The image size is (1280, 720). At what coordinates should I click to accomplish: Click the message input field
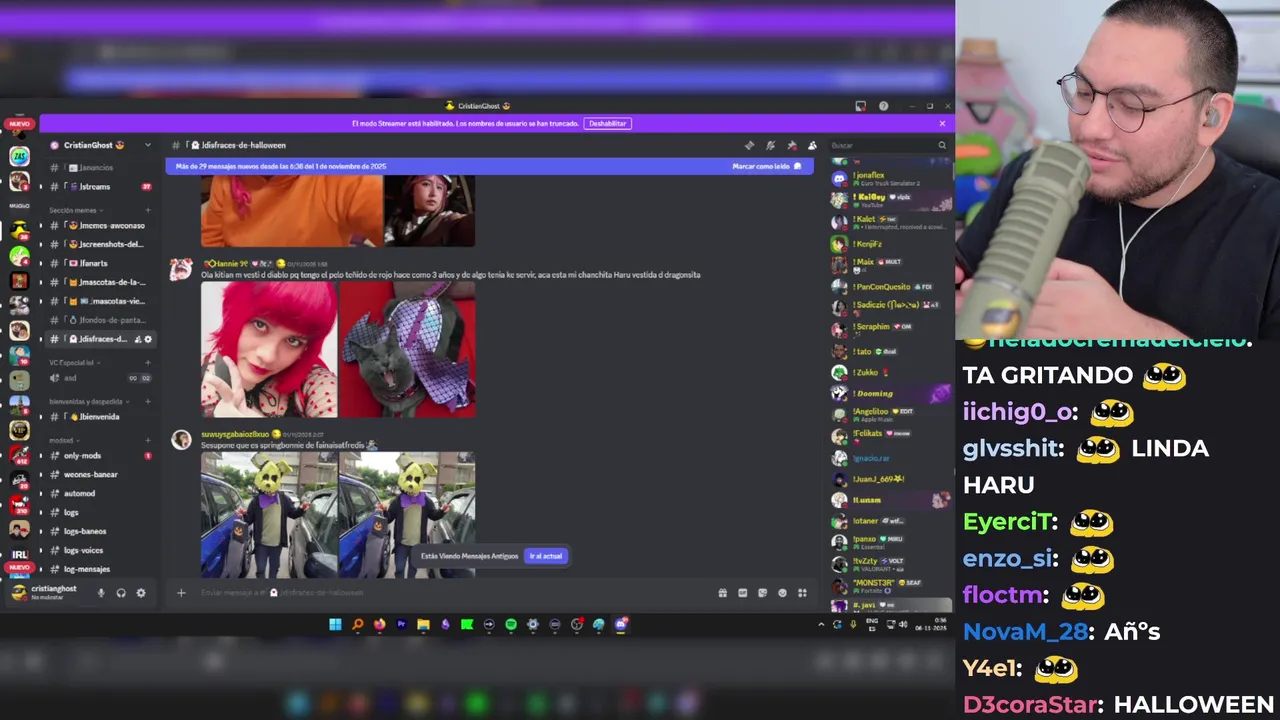450,593
